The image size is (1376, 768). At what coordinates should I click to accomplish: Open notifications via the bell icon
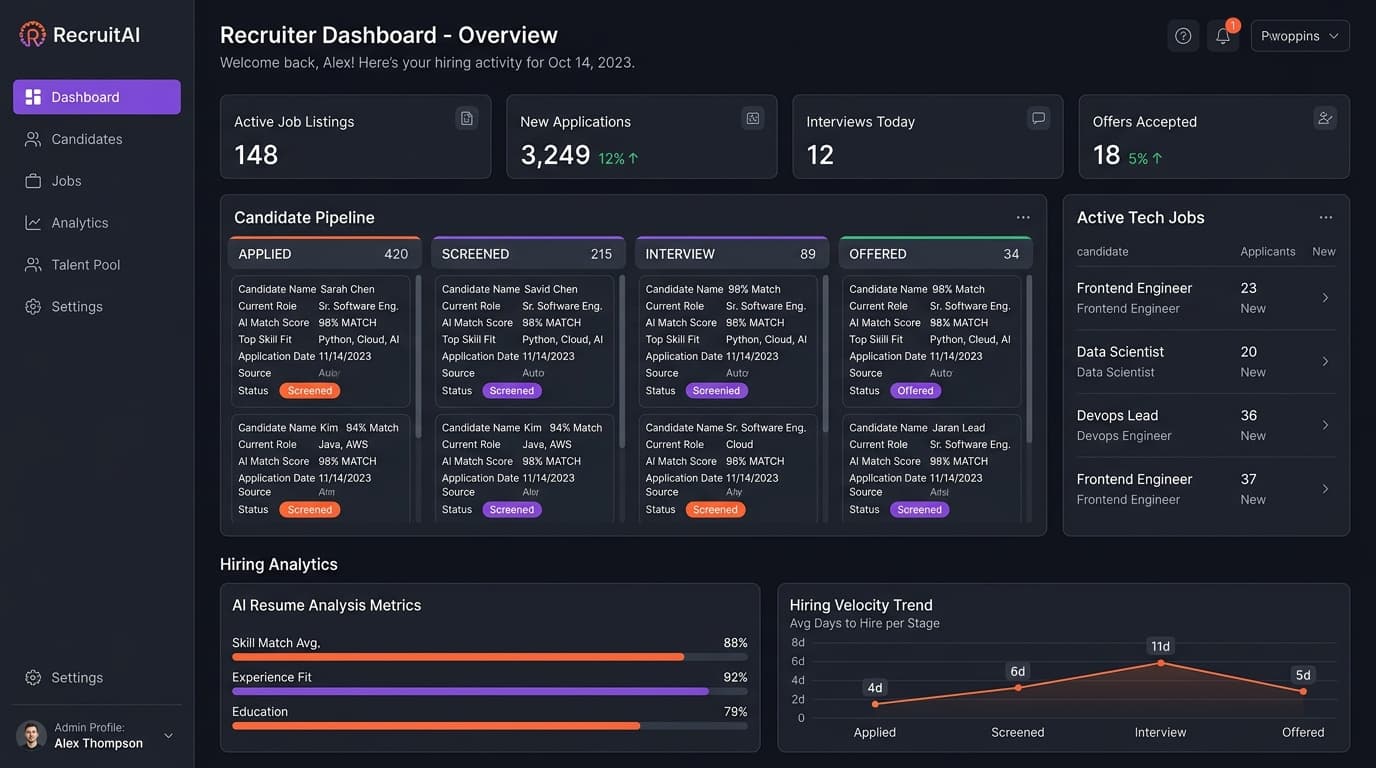1223,36
